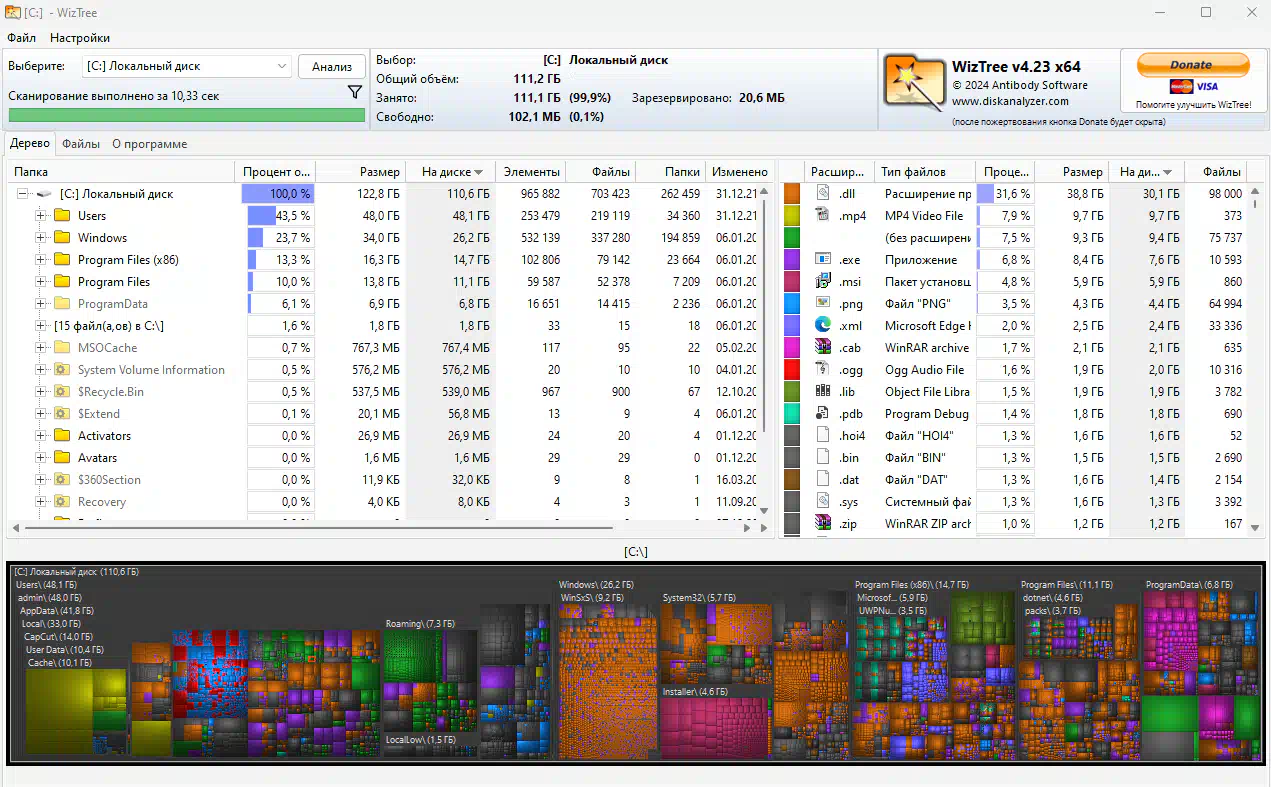The height and width of the screenshot is (787, 1271).
Task: Click the Activators folder icon
Action: (x=62, y=436)
